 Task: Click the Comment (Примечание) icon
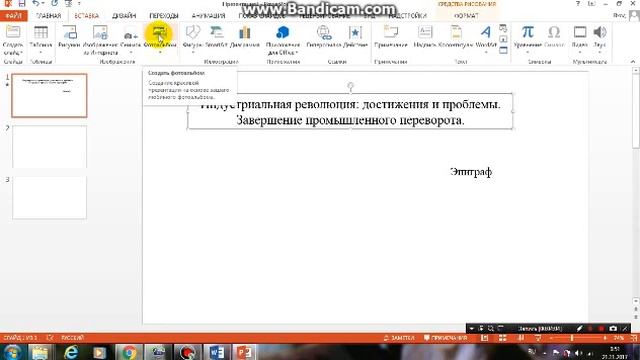pyautogui.click(x=390, y=32)
